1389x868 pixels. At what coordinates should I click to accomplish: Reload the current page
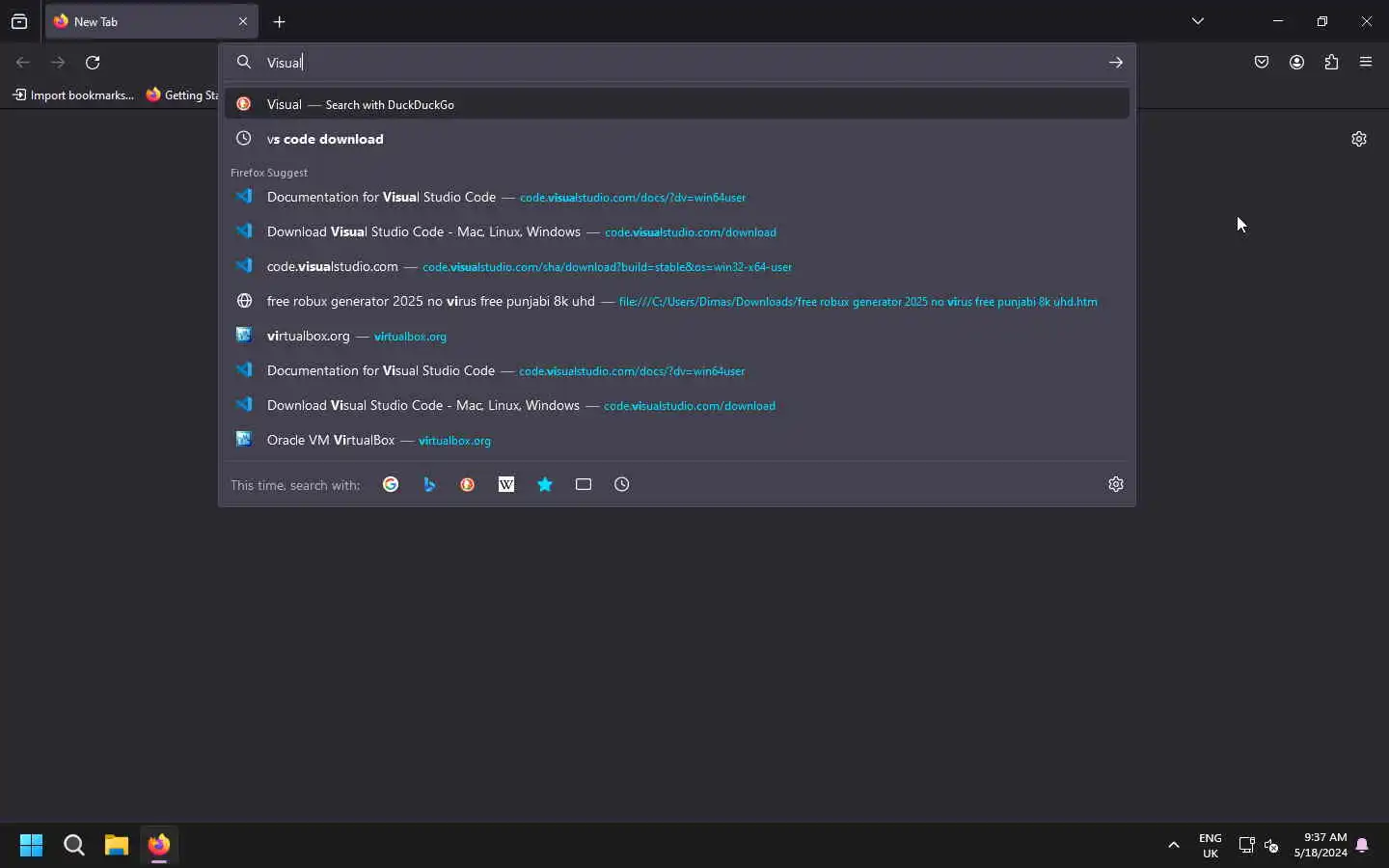[93, 63]
